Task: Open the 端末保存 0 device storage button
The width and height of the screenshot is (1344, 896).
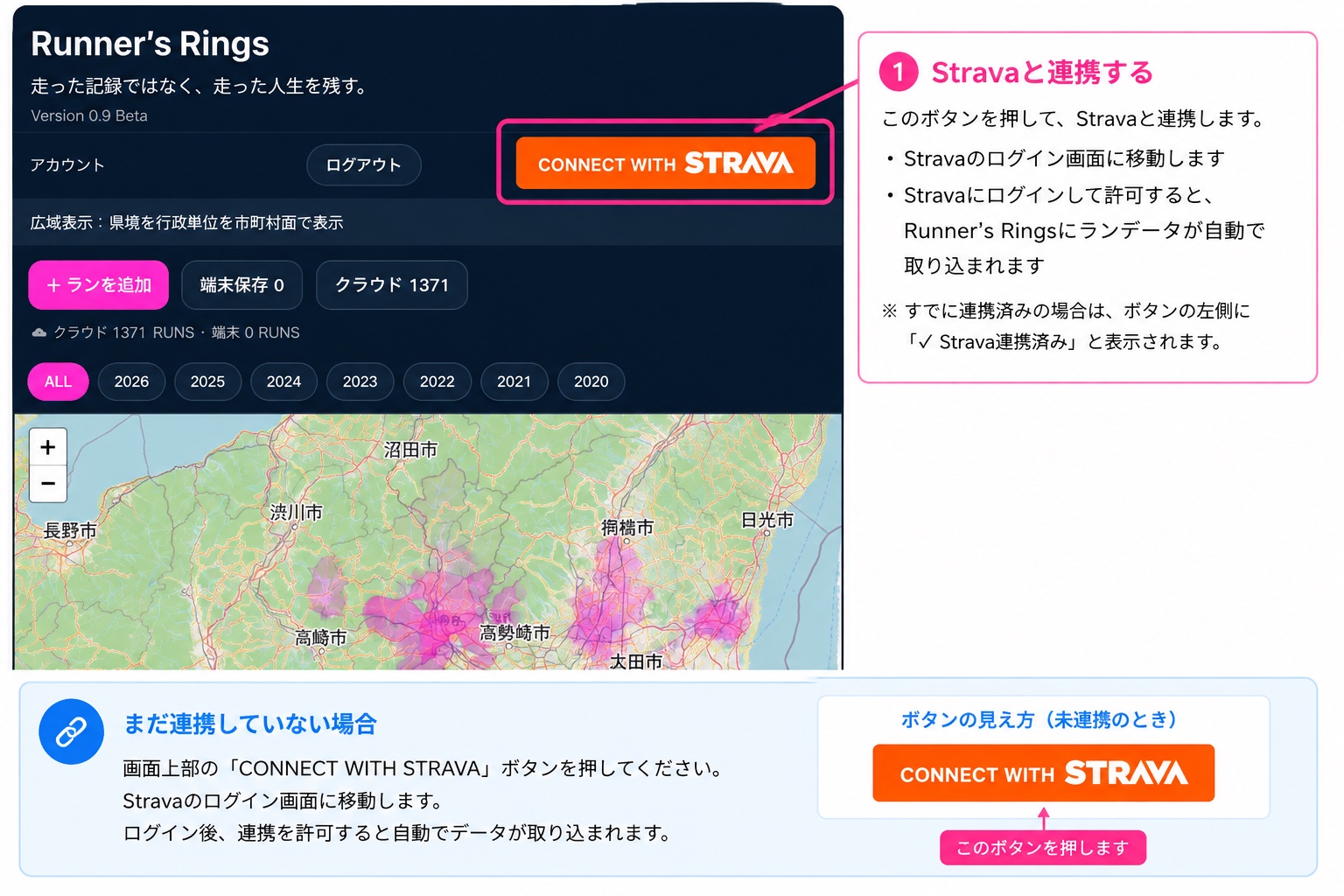Action: [x=241, y=285]
